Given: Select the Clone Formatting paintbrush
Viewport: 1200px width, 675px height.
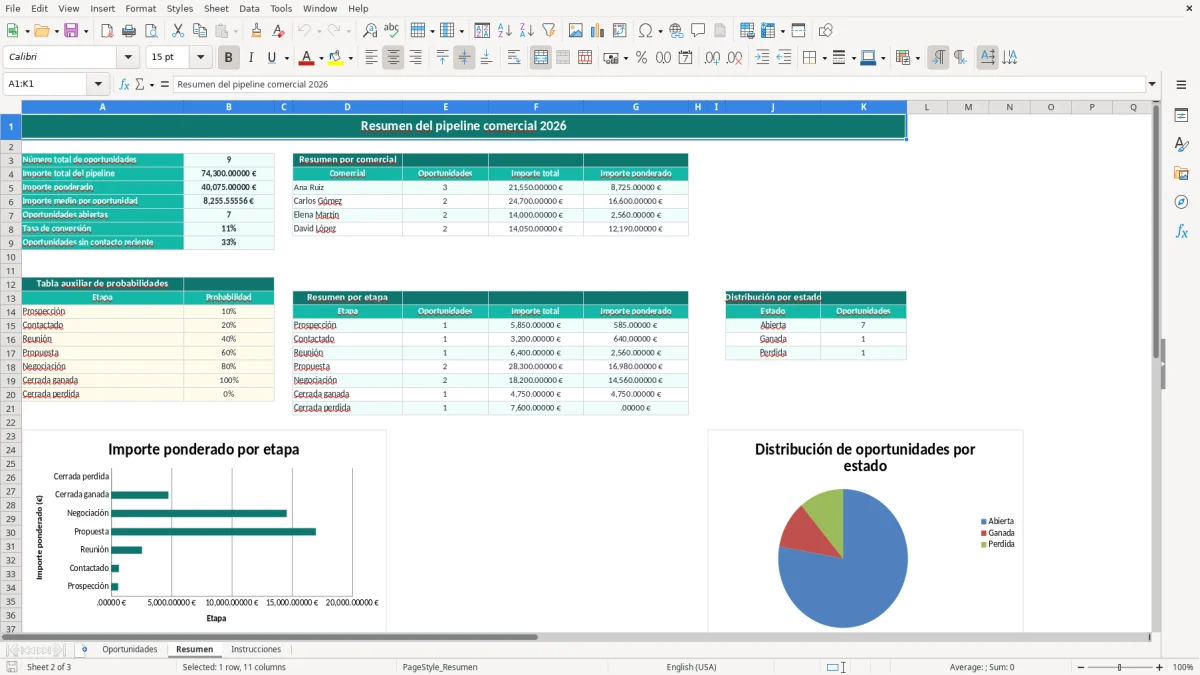Looking at the screenshot, I should click(x=256, y=31).
